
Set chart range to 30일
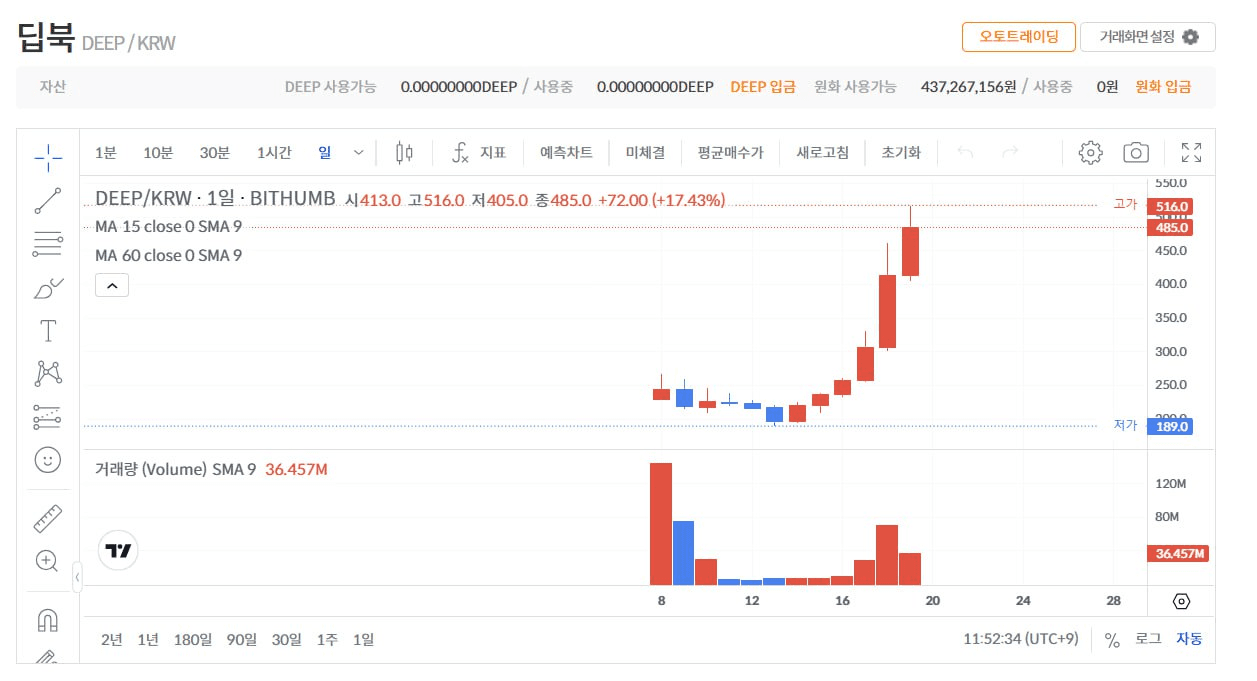point(286,639)
